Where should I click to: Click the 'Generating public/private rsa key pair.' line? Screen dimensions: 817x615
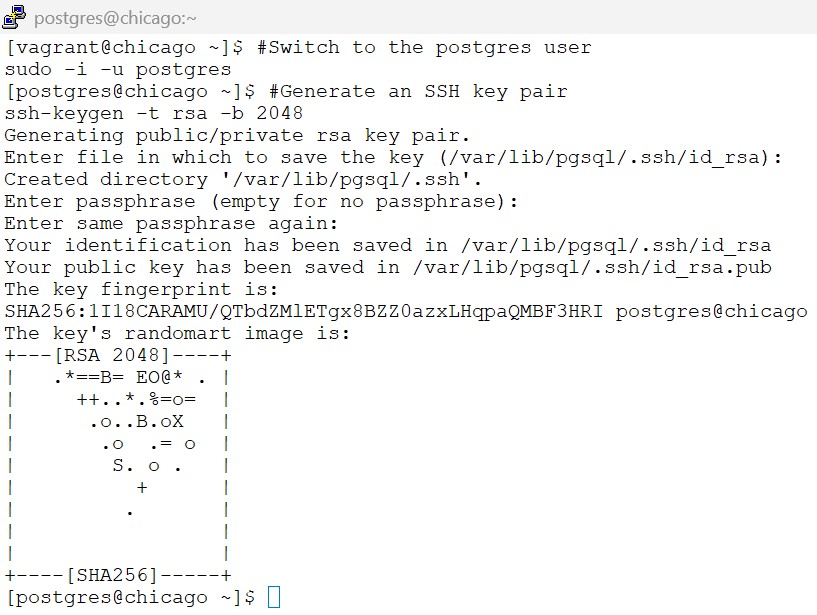[237, 135]
